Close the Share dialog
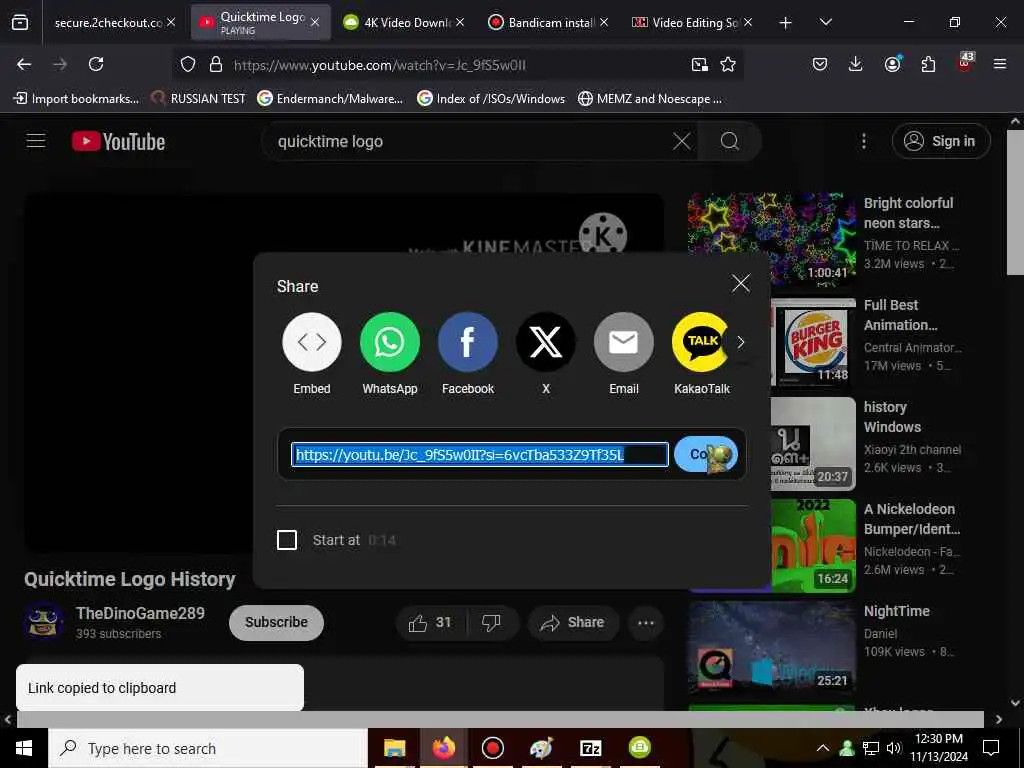Viewport: 1024px width, 768px height. click(x=741, y=283)
